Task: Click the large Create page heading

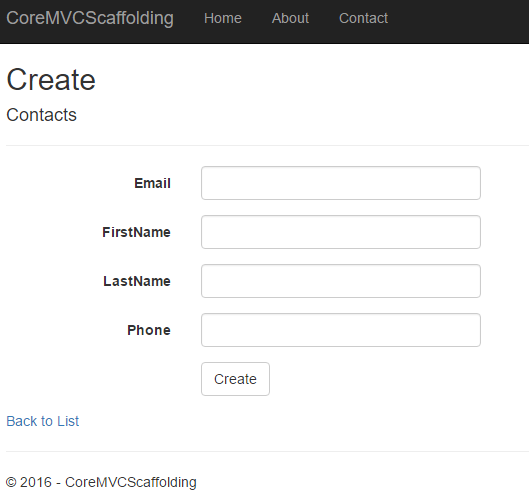Action: click(x=51, y=80)
